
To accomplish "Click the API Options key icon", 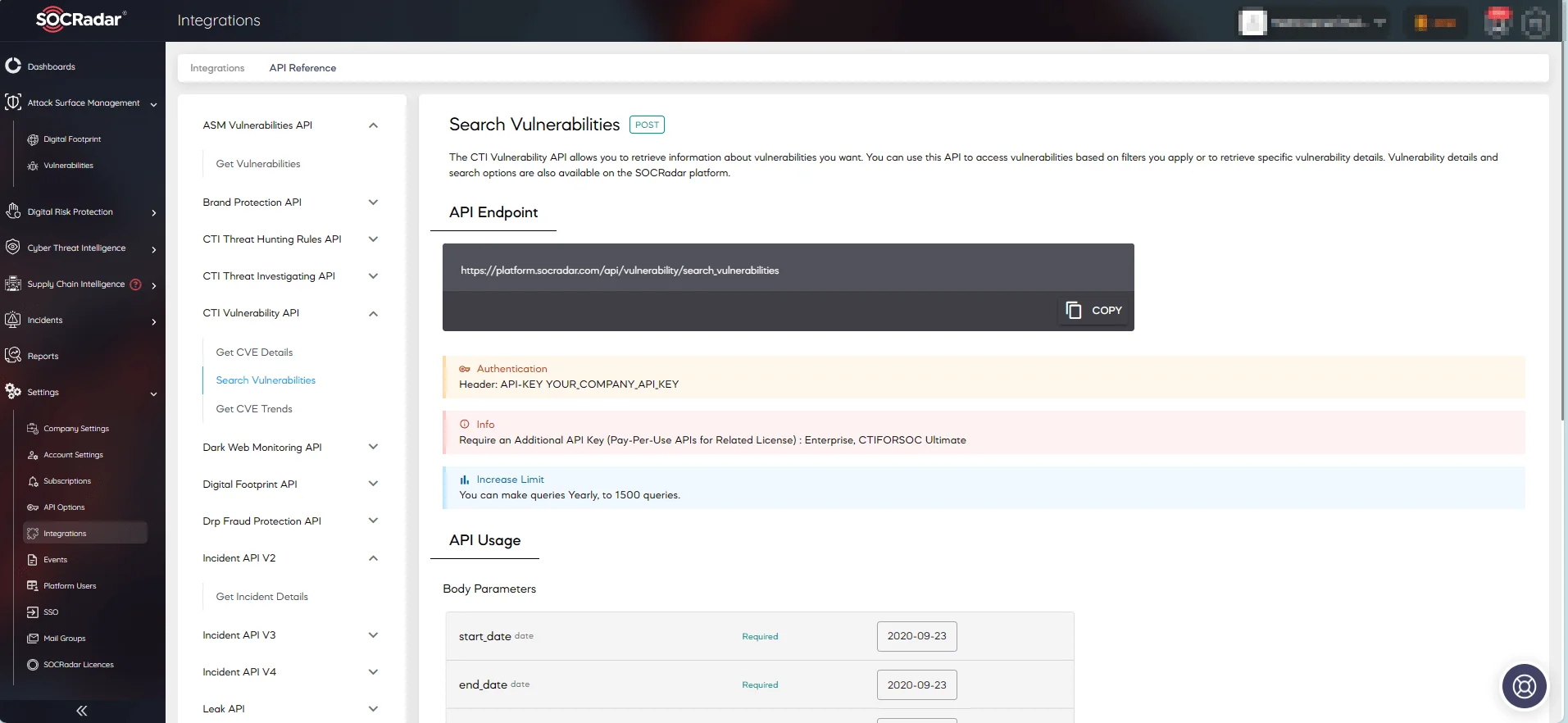I will click(x=33, y=507).
